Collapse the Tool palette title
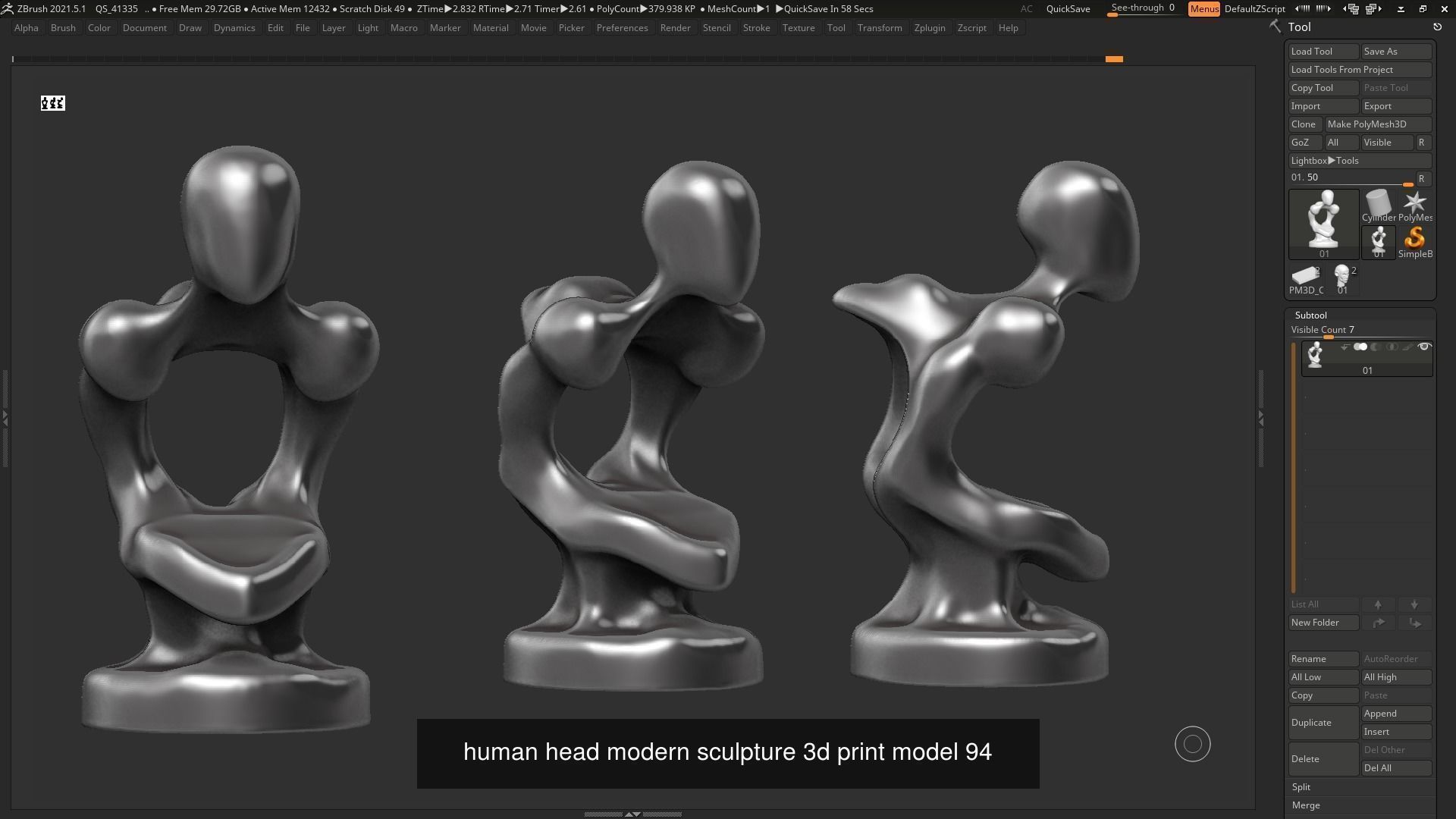The height and width of the screenshot is (819, 1456). tap(1299, 27)
